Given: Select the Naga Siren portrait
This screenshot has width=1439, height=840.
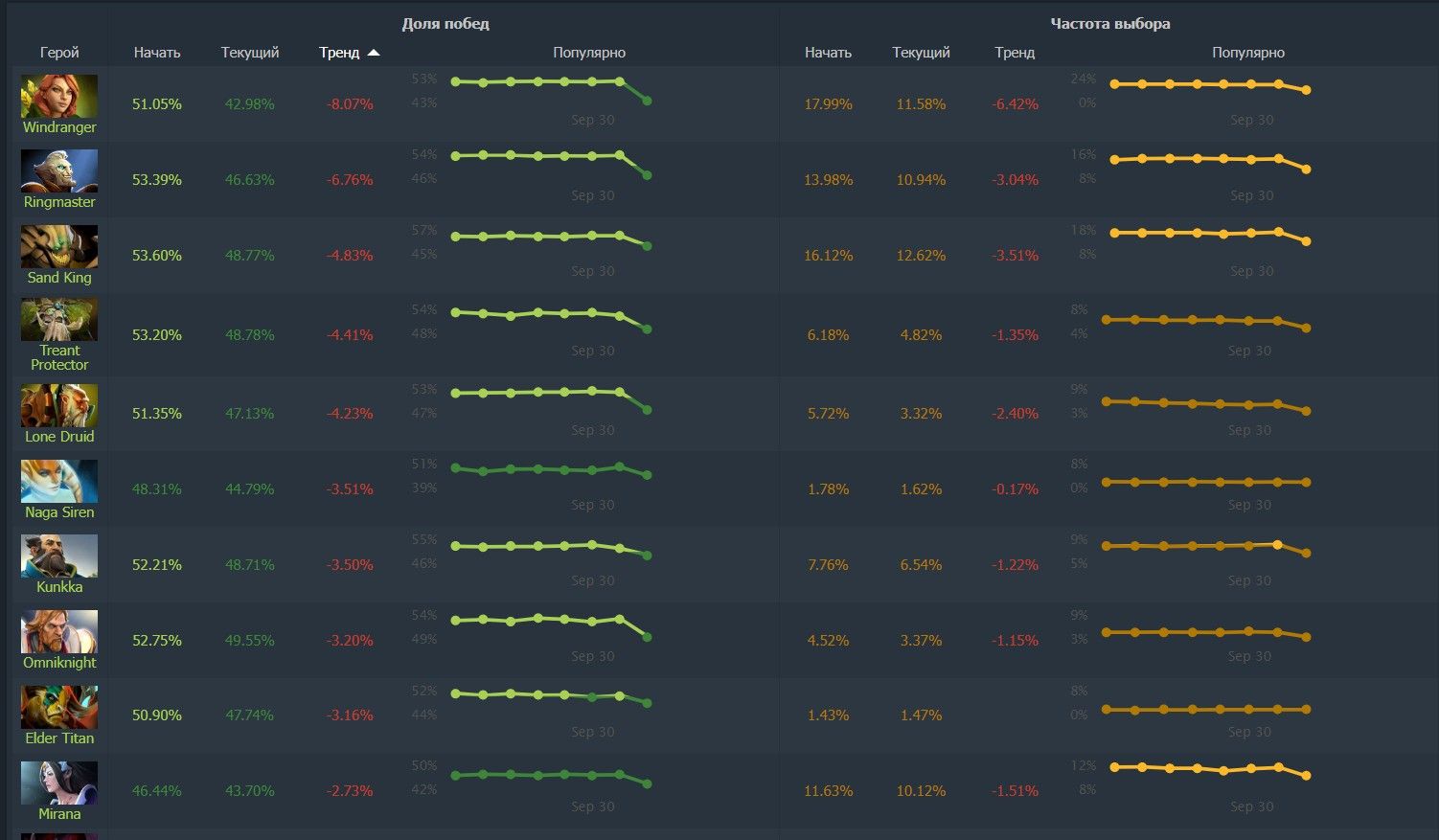Looking at the screenshot, I should (59, 481).
